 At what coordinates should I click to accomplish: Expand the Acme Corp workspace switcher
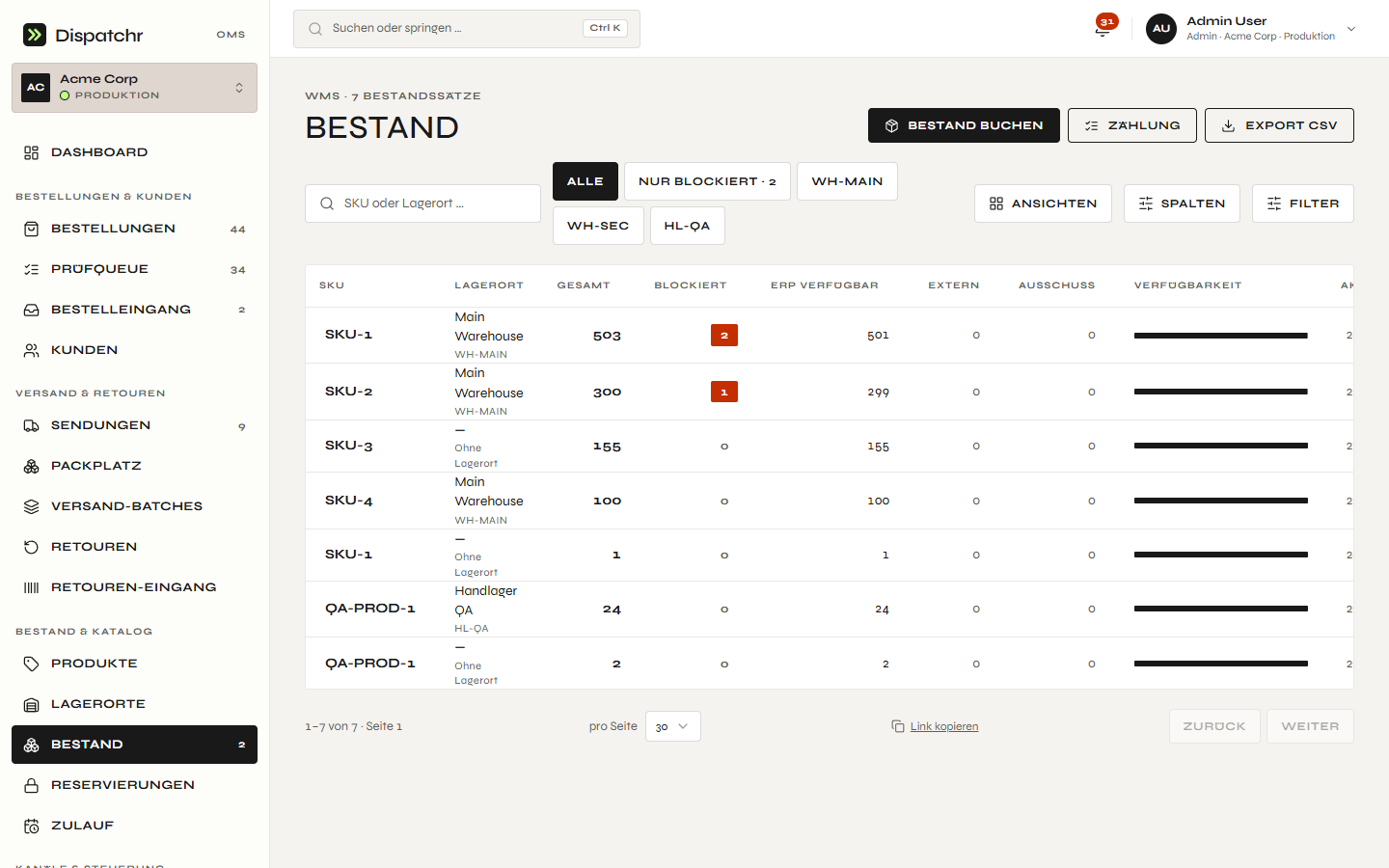(134, 88)
